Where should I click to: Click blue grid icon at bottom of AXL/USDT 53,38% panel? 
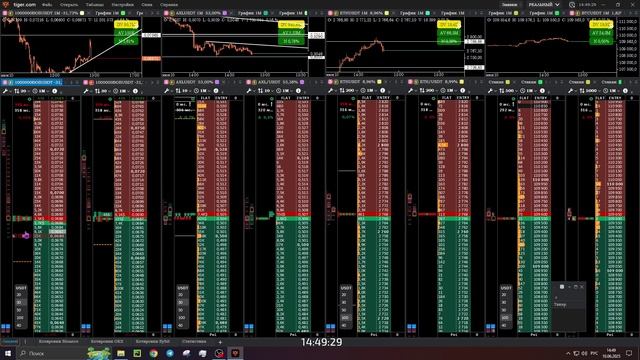click(x=249, y=327)
